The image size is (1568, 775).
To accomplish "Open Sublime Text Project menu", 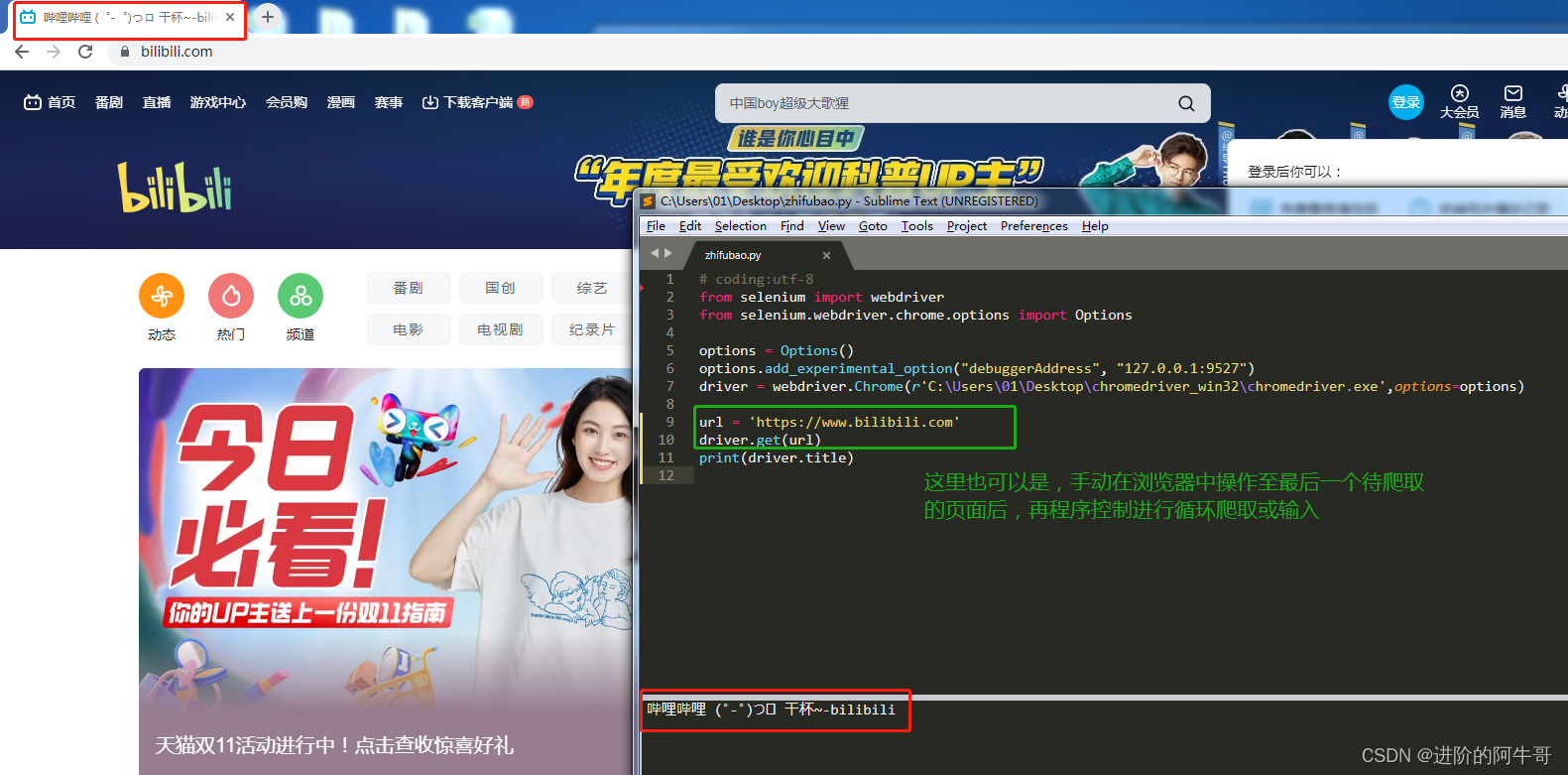I will tap(967, 226).
